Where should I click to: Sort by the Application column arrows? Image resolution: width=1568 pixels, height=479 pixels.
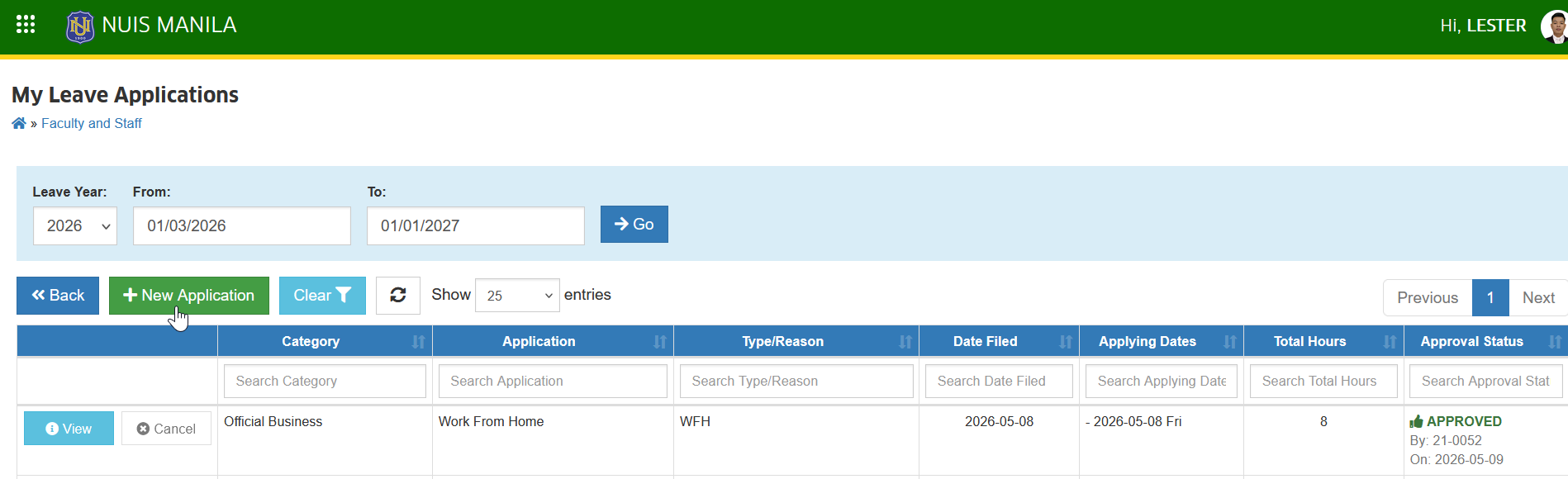[660, 342]
